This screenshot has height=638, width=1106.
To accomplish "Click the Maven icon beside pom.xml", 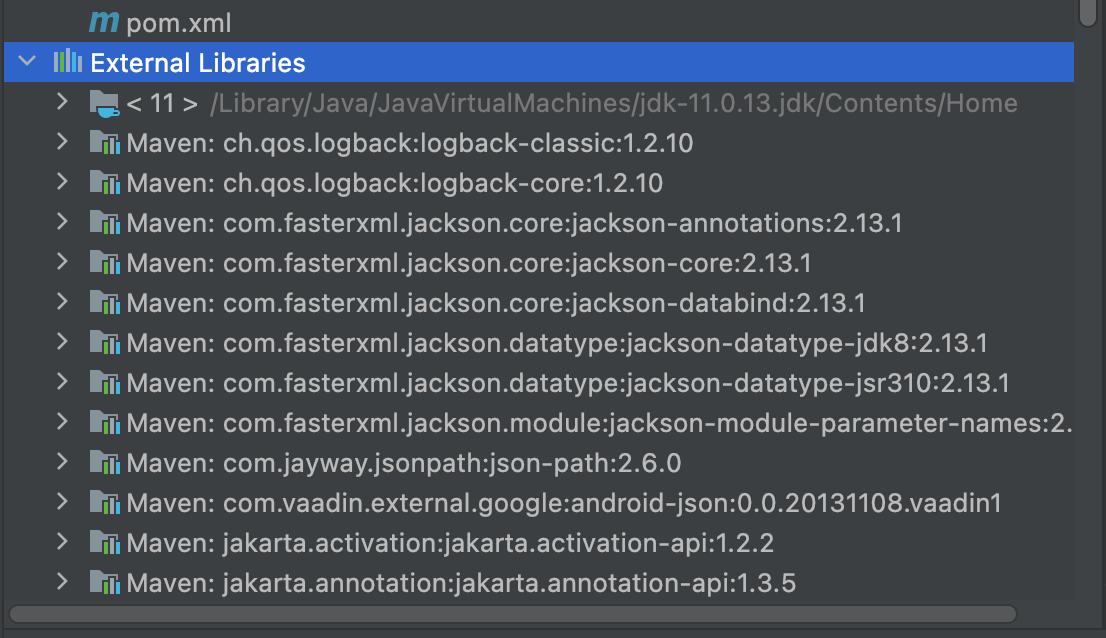I will pos(104,23).
